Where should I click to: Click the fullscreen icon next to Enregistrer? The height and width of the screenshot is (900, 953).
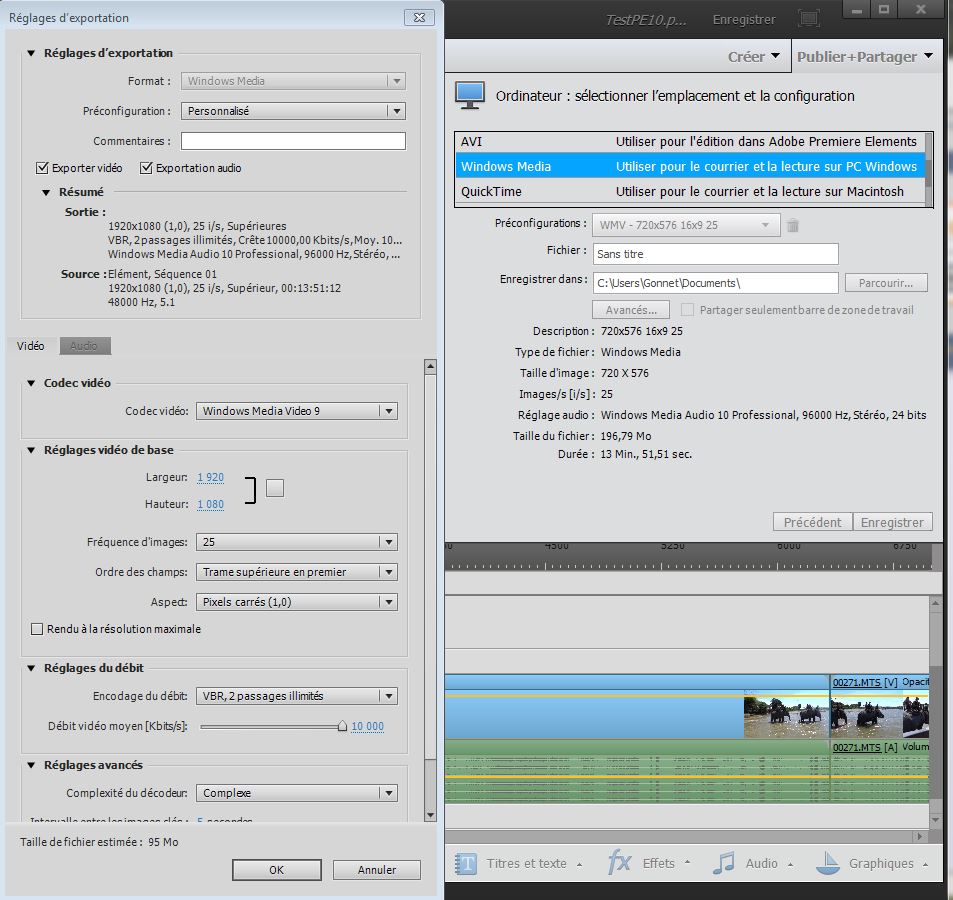pyautogui.click(x=809, y=19)
